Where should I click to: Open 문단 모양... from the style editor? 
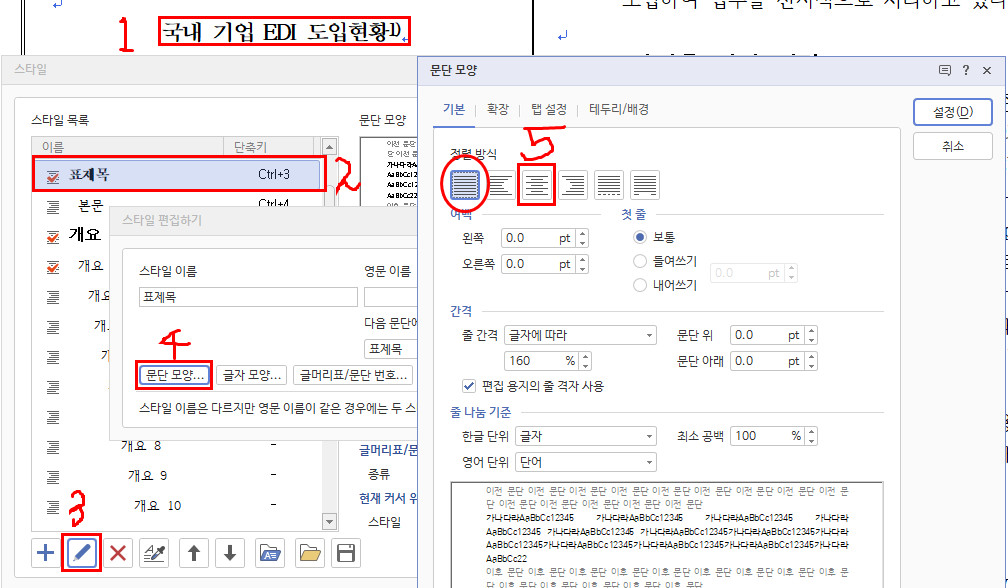coord(175,375)
